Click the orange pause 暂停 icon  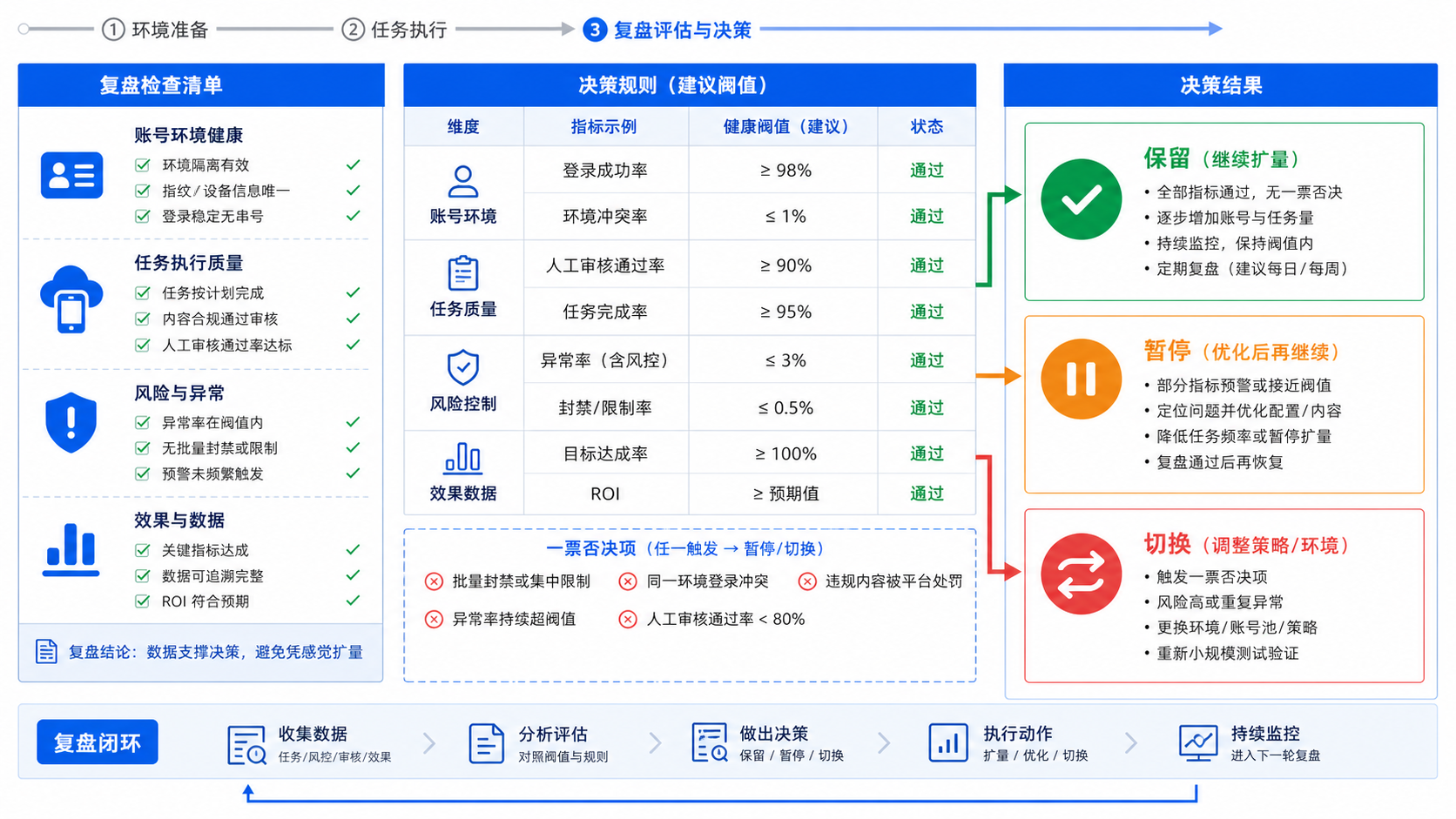click(1081, 379)
